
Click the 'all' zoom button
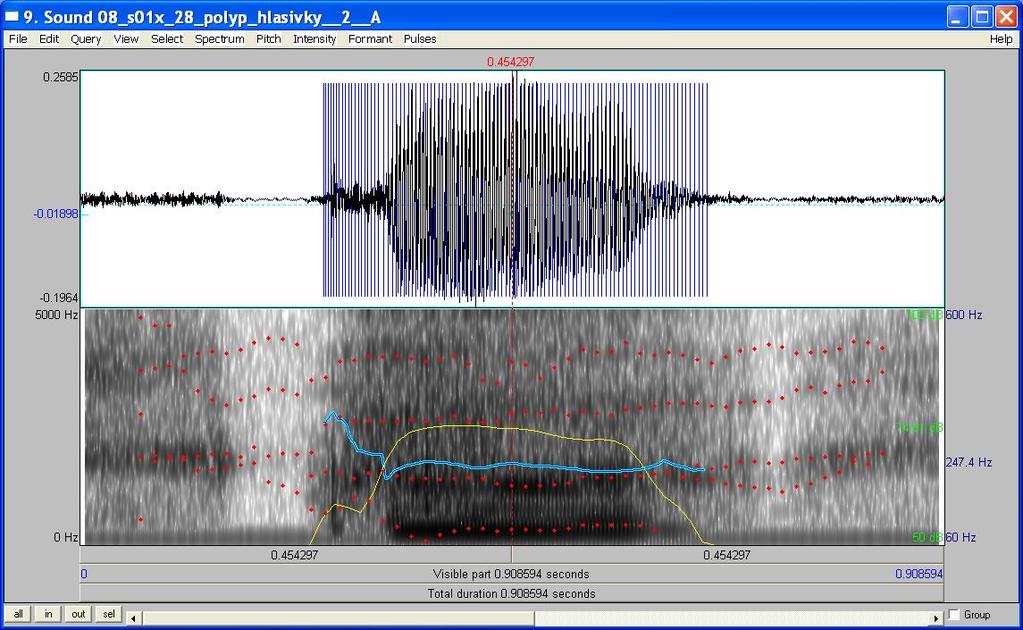(x=18, y=614)
